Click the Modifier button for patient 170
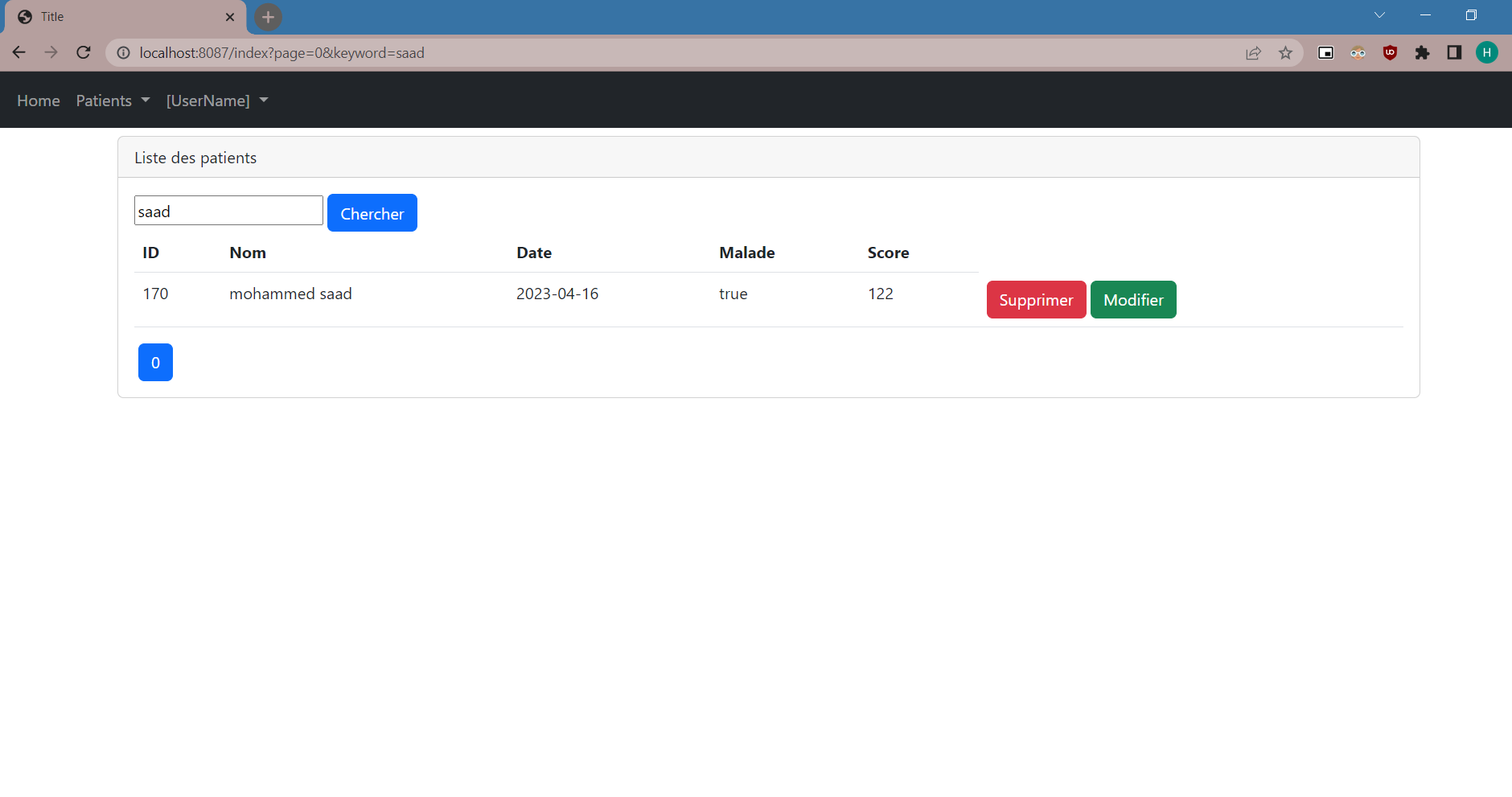This screenshot has width=1512, height=797. pyautogui.click(x=1132, y=299)
